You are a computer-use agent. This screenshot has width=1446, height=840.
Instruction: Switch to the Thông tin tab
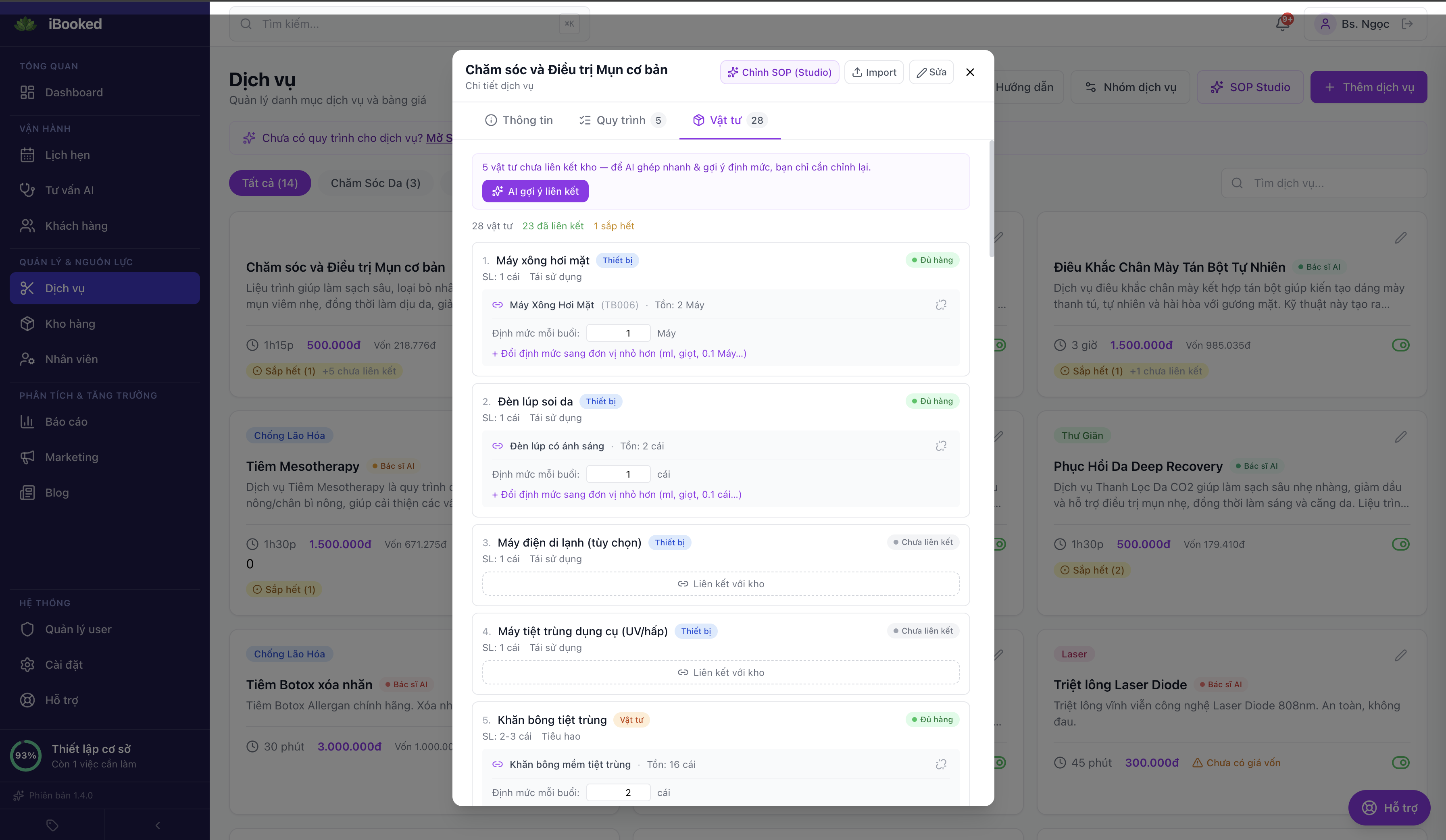coord(519,120)
